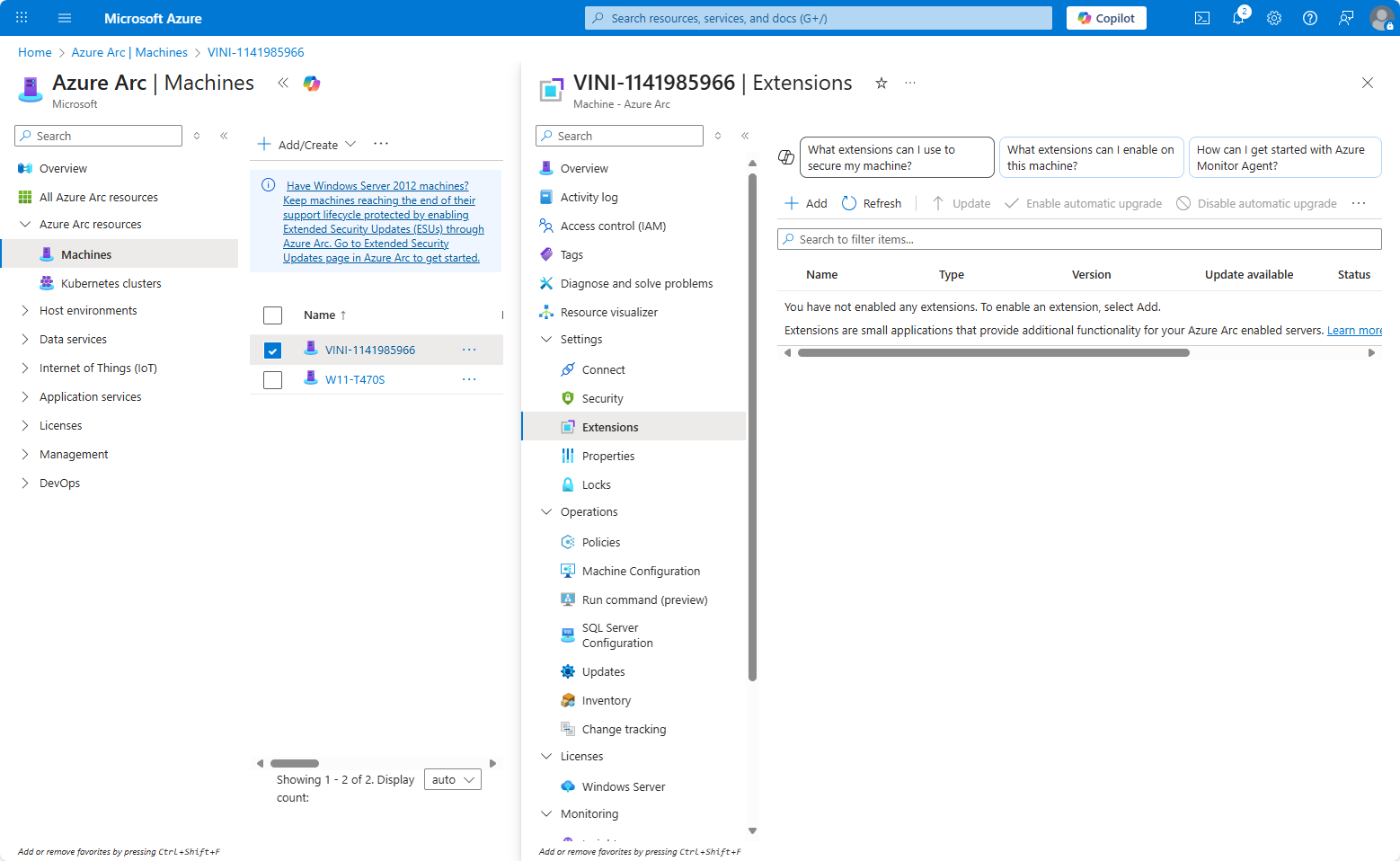Check the W11-T470S machine checkbox
This screenshot has height=861, width=1400.
pyautogui.click(x=273, y=380)
